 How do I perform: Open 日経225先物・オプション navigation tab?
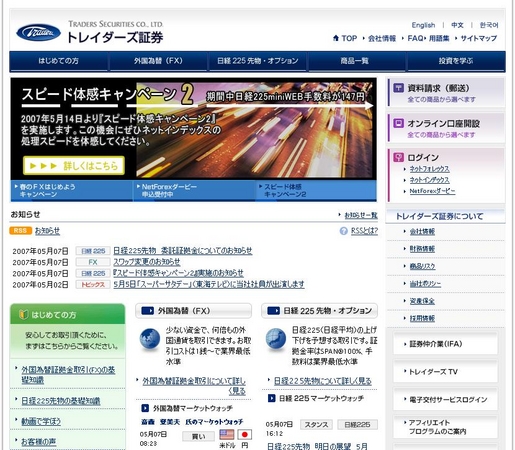(258, 61)
